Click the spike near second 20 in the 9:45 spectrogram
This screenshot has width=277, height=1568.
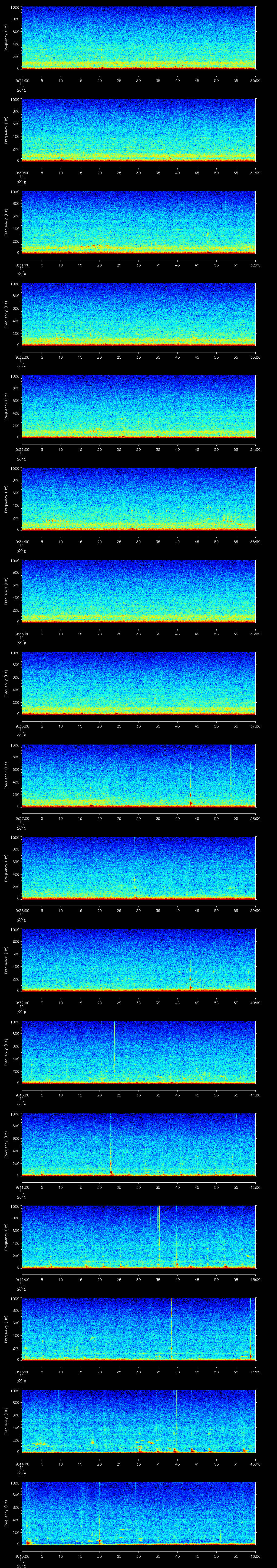[99, 1513]
